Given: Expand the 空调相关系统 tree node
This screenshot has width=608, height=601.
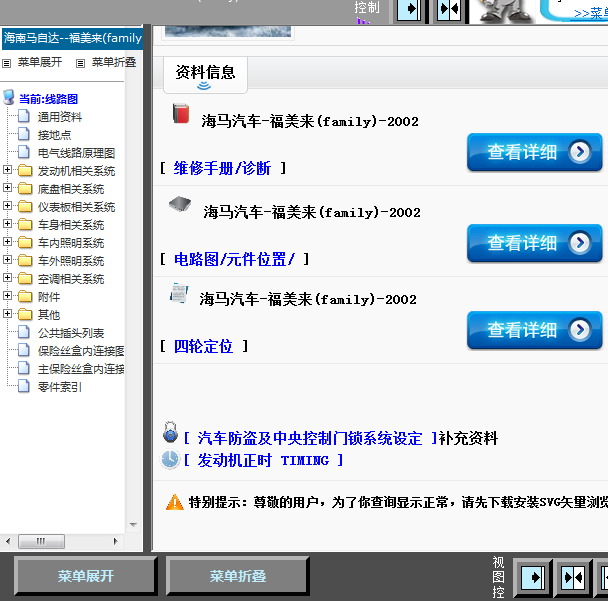Looking at the screenshot, I should click(x=7, y=278).
